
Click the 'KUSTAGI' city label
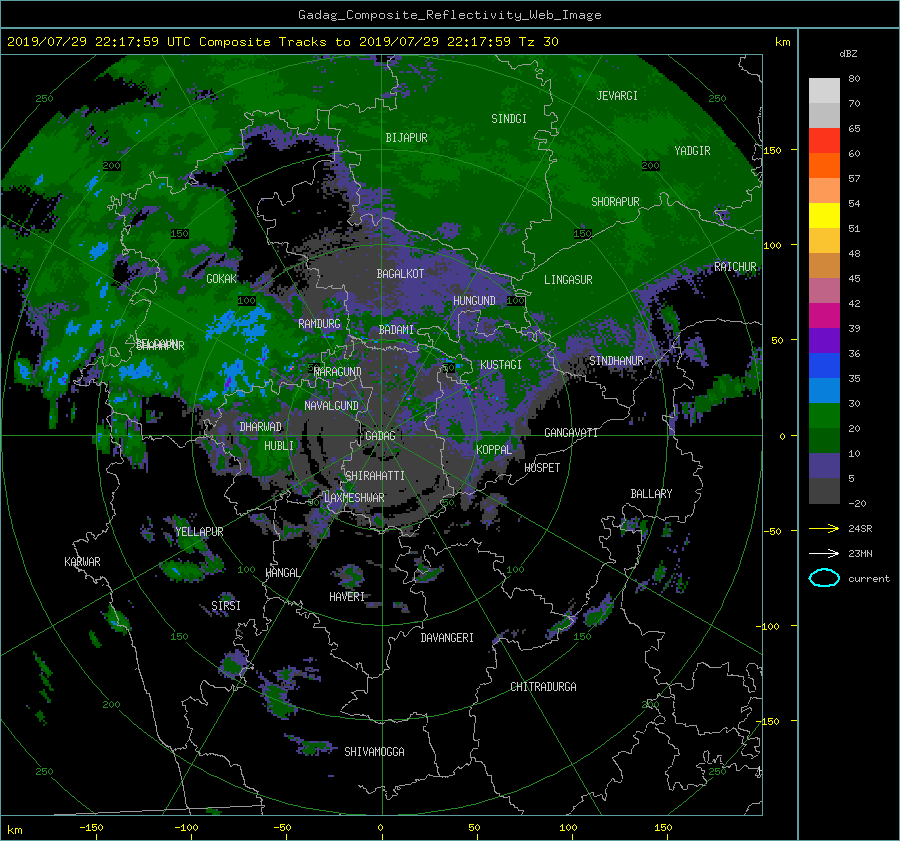501,365
